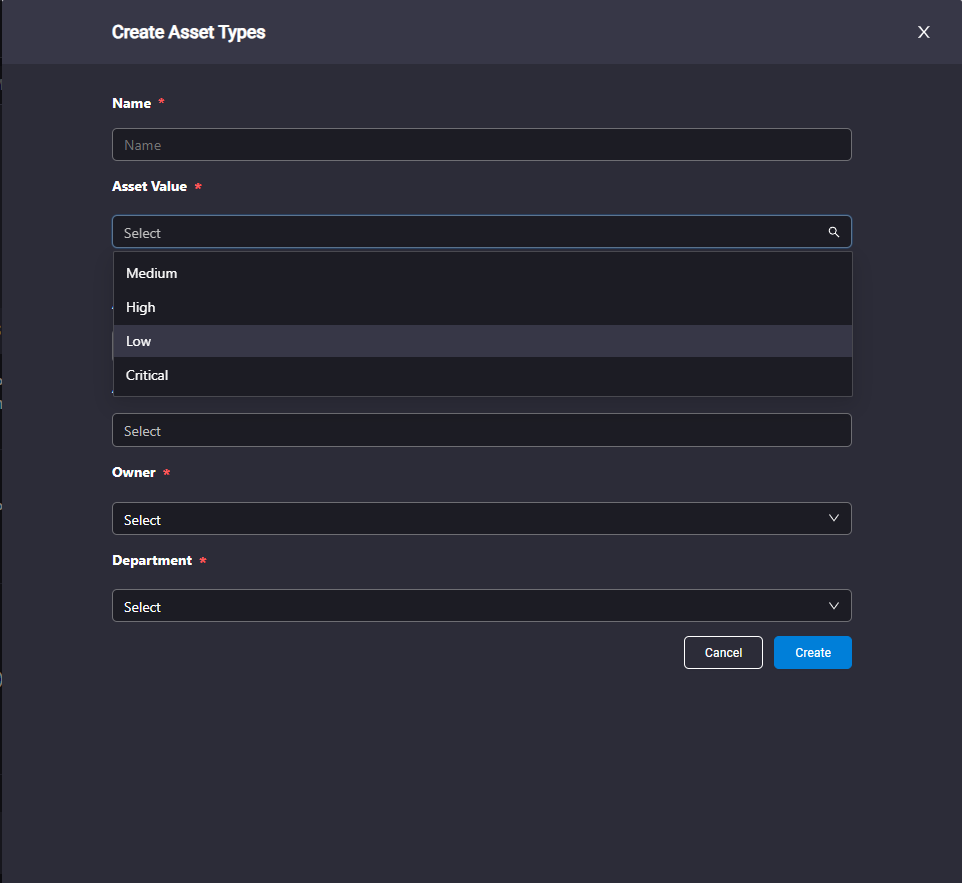
Task: Click the Owner field label
Action: [134, 472]
